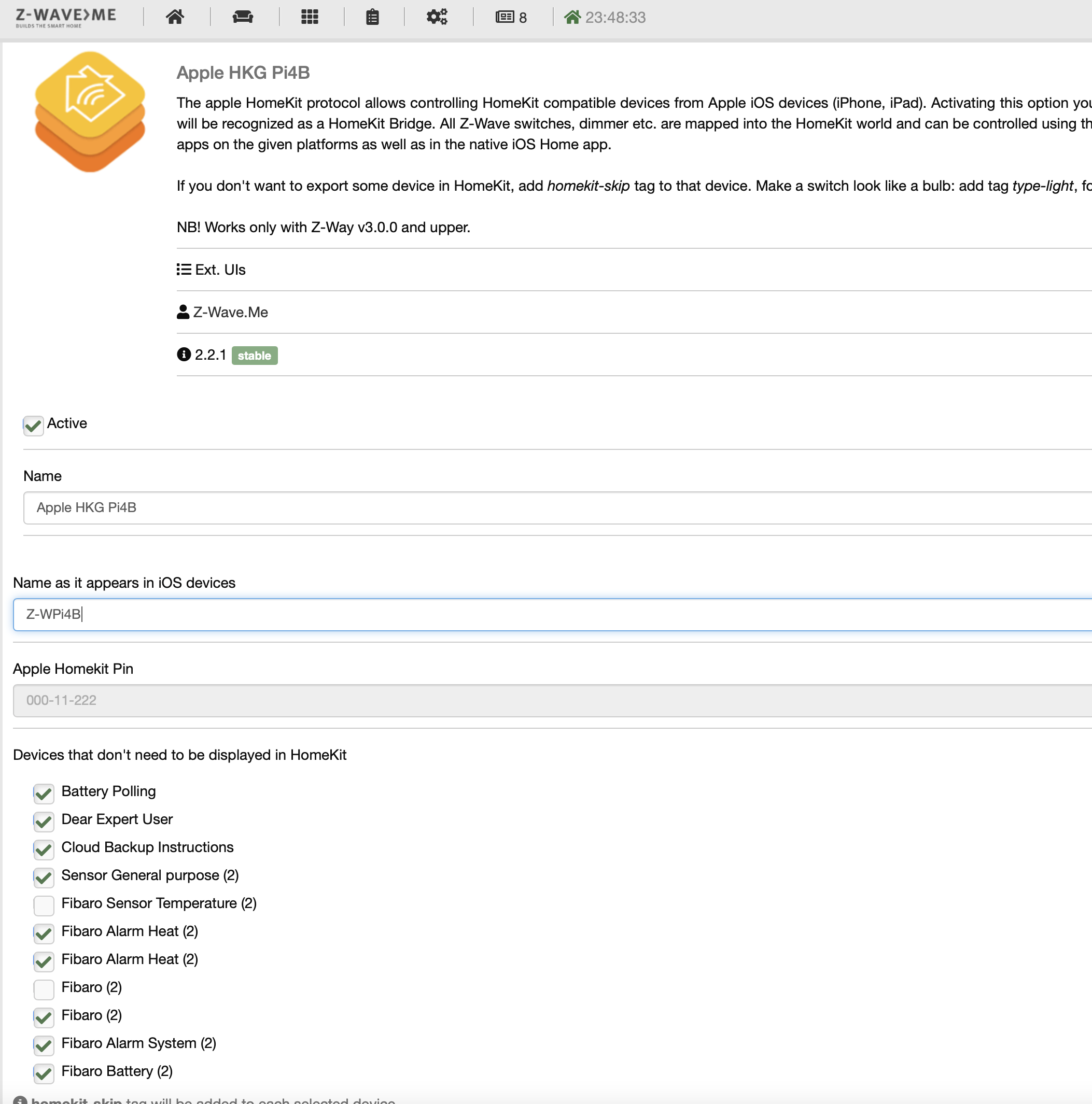Viewport: 1092px width, 1104px height.
Task: Click the info icon next to 2.2.1
Action: pyautogui.click(x=184, y=355)
